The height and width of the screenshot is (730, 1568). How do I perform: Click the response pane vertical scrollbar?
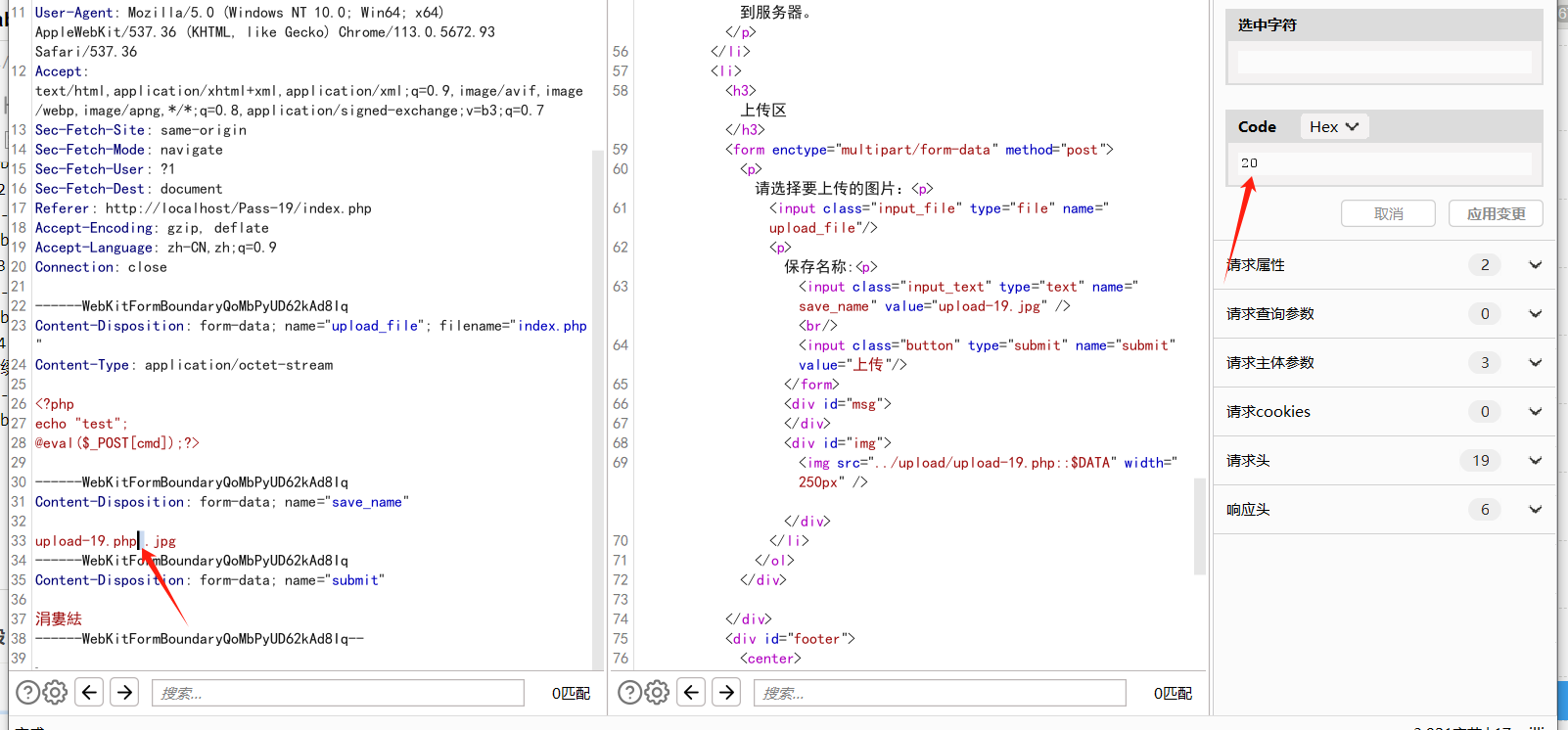pyautogui.click(x=1200, y=526)
